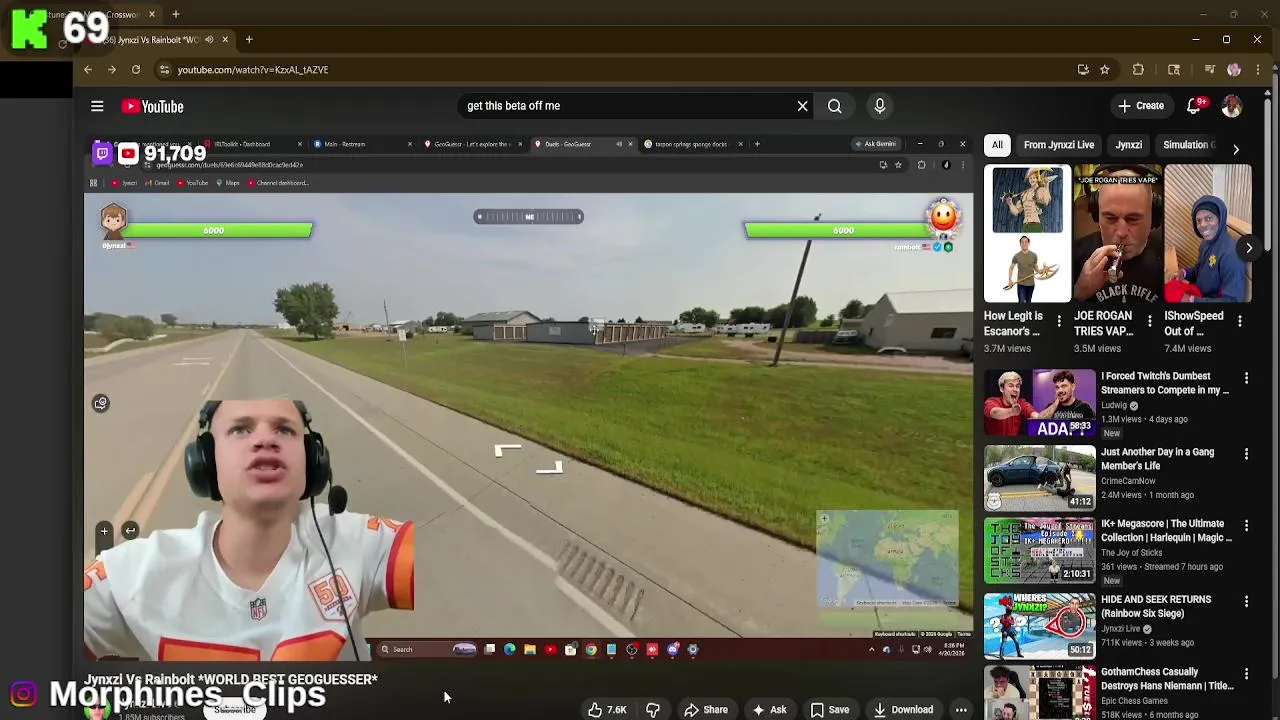Click into the YouTube search field
The image size is (1280, 720).
coord(625,106)
